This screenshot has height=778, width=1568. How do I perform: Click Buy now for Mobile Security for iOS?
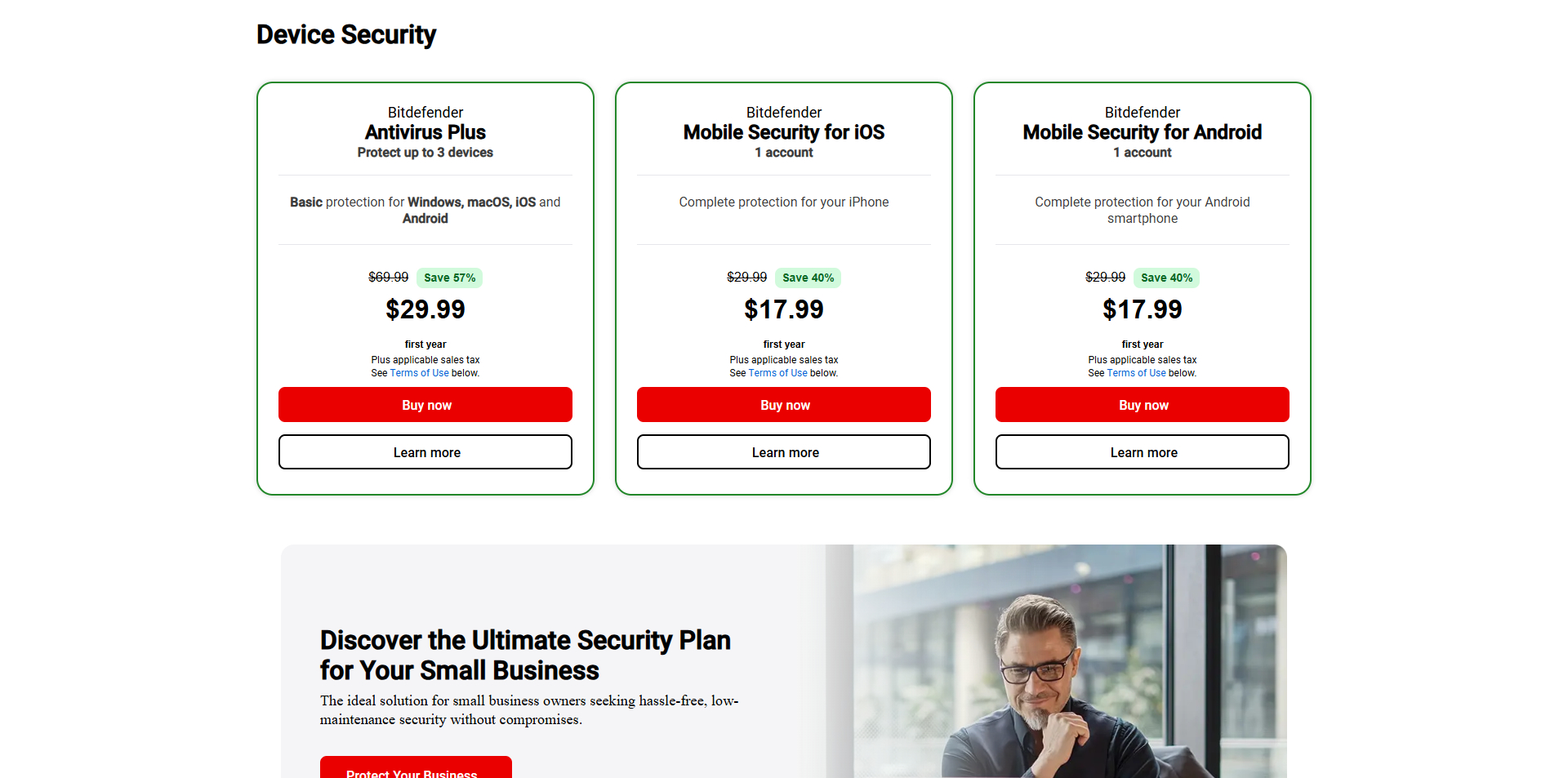pos(783,404)
